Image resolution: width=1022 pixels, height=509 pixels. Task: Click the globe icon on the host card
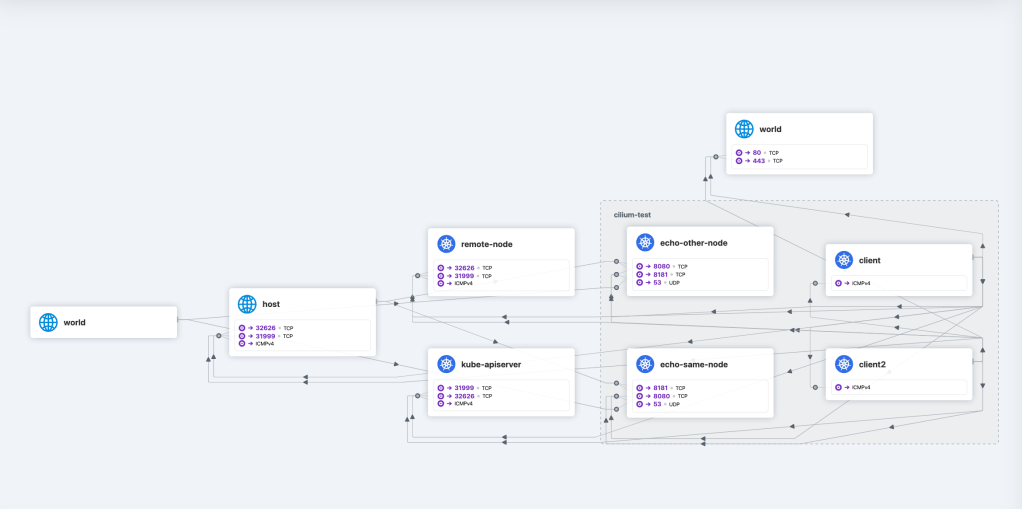[247, 304]
